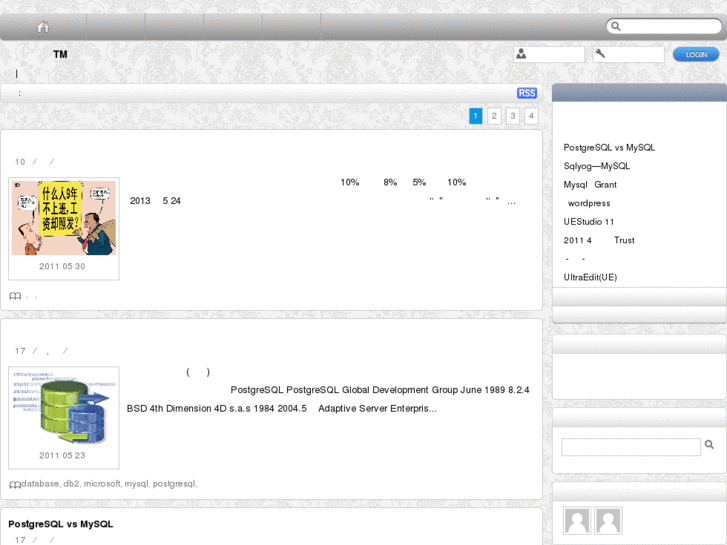Click the user icon in the username field
This screenshot has width=727, height=545.
pos(521,54)
